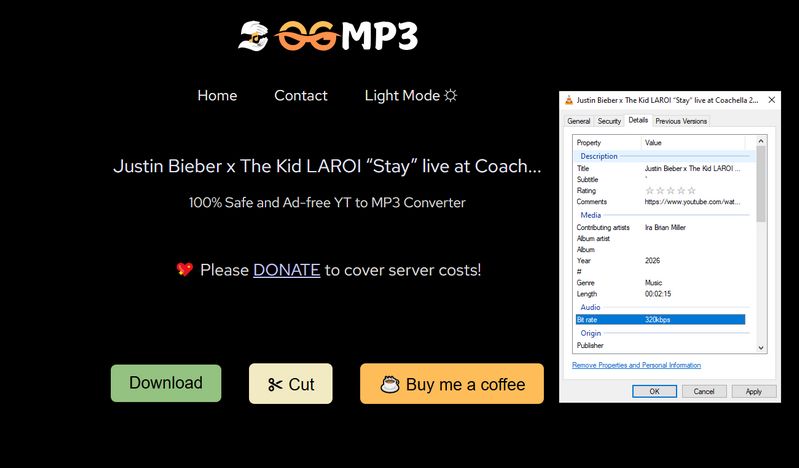Click the Publisher property row
This screenshot has height=468, width=799.
click(660, 345)
